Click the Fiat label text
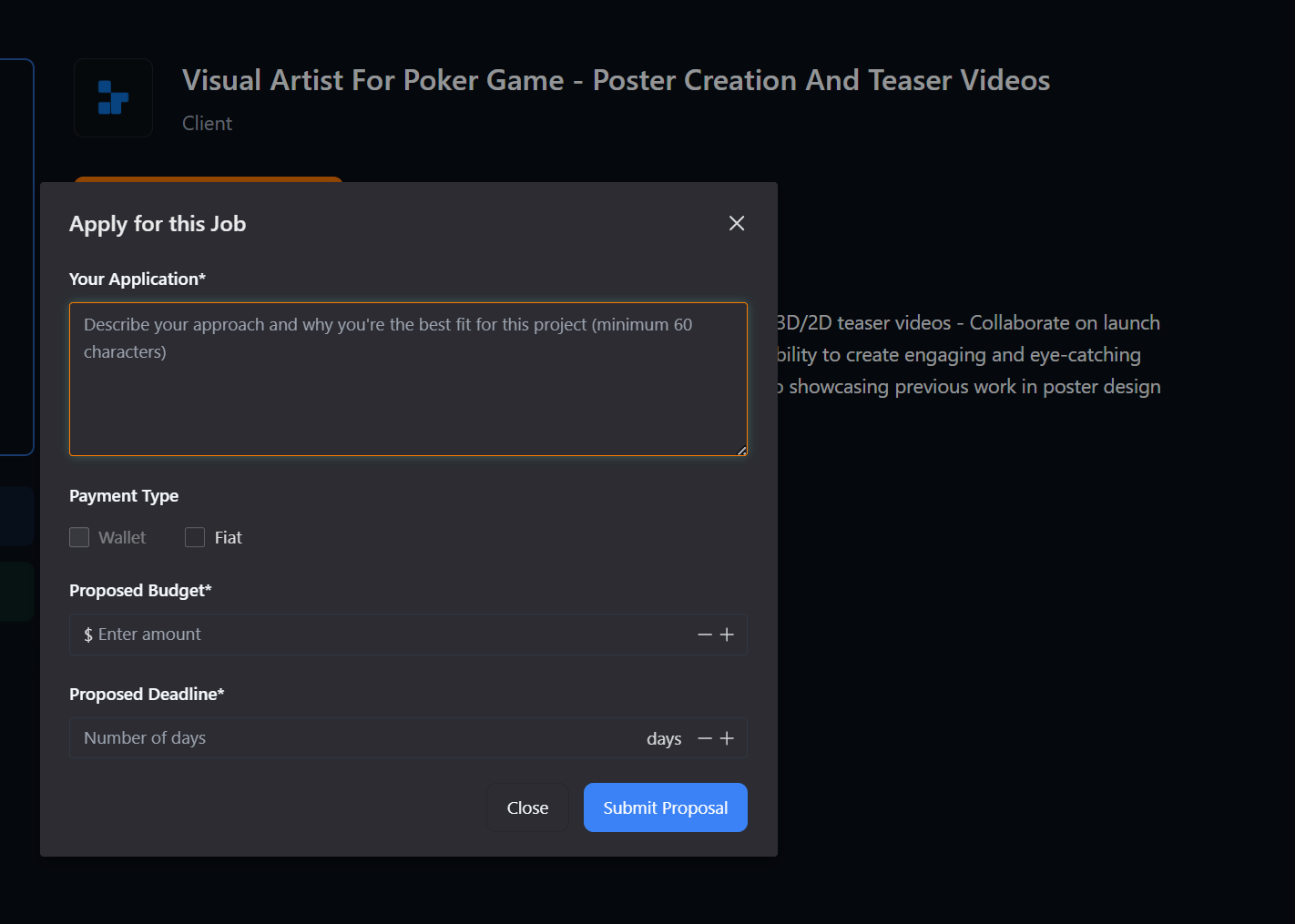The height and width of the screenshot is (924, 1295). [x=228, y=537]
